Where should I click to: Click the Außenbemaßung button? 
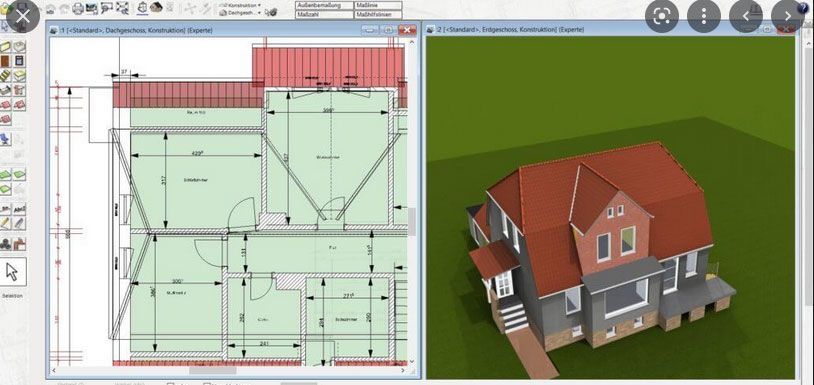click(323, 5)
